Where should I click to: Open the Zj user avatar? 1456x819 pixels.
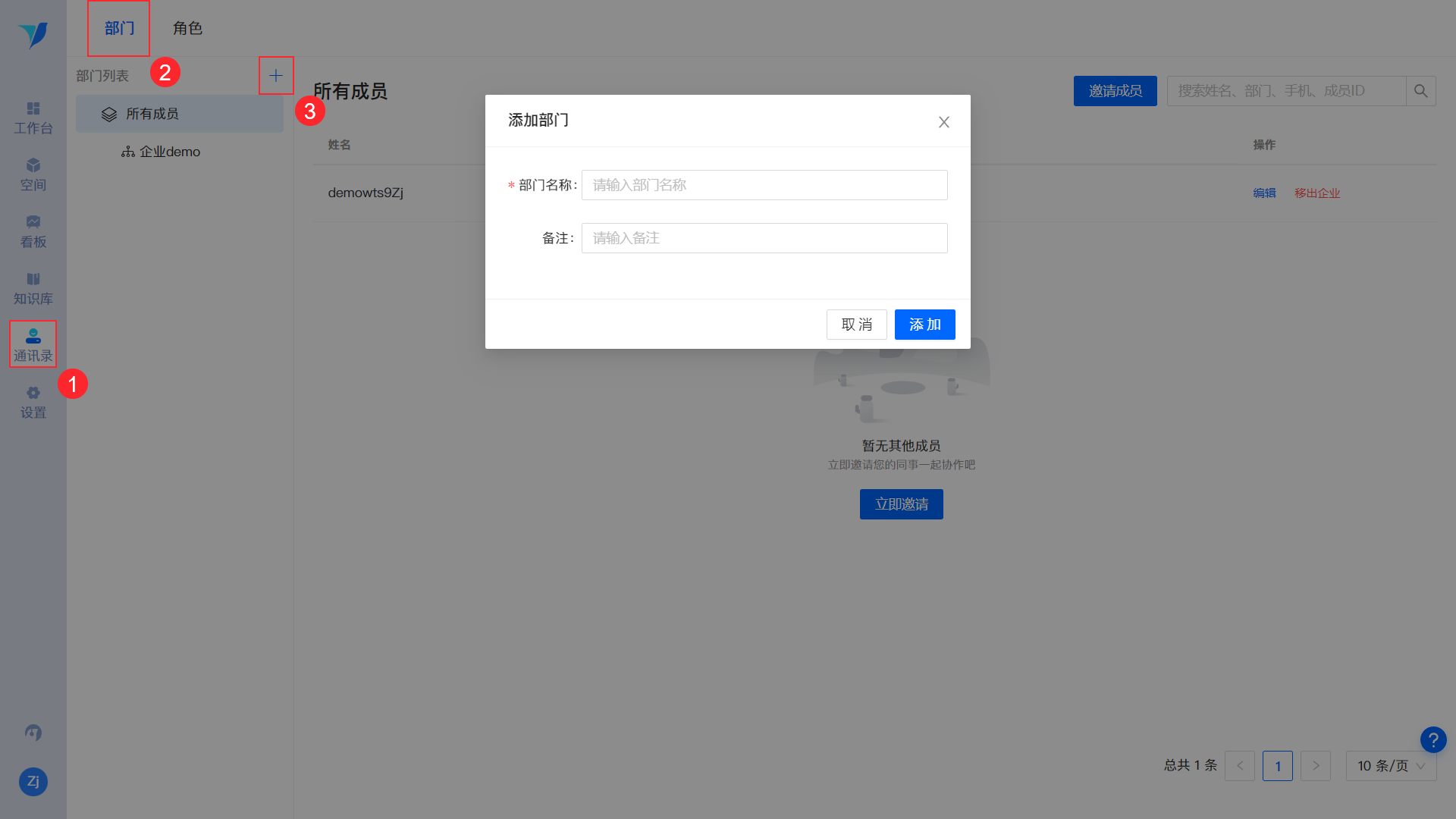coord(33,781)
